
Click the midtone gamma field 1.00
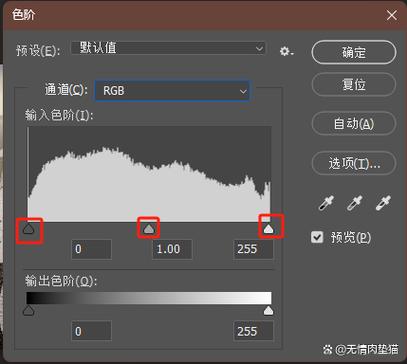tap(172, 249)
